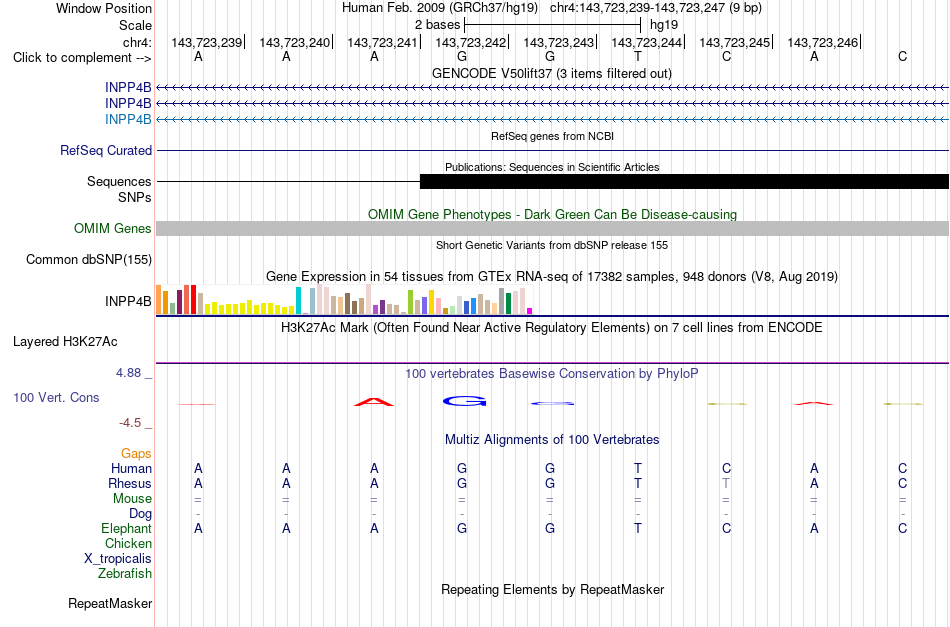Viewport: 950px width, 627px height.
Task: Select the Elephant alignment row label
Action: point(126,528)
